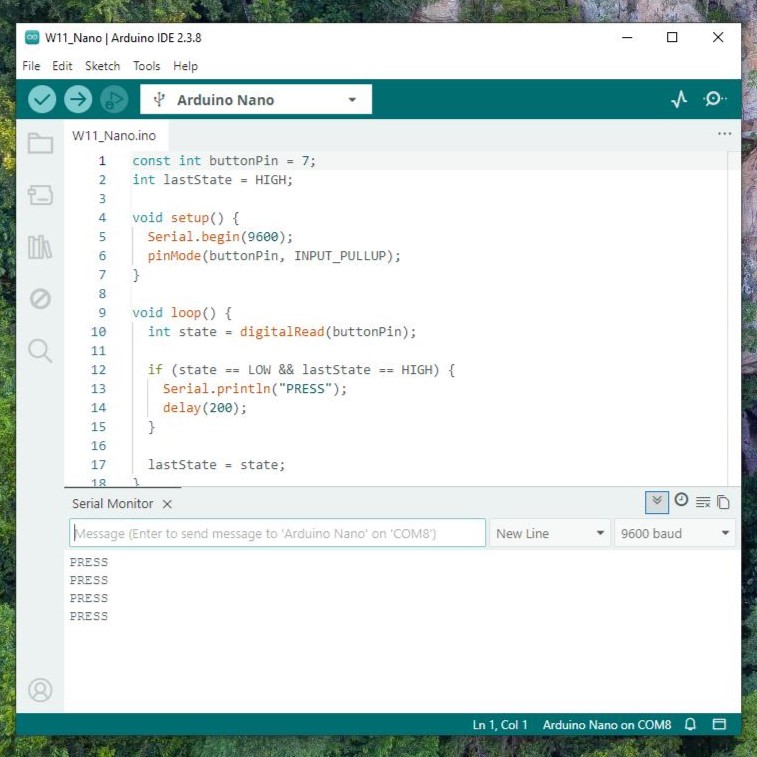Open the 9600 baud rate dropdown
757x757 pixels.
pos(674,533)
